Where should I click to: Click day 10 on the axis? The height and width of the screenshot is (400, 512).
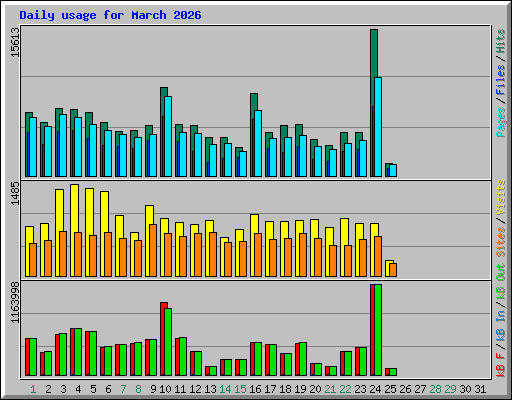pyautogui.click(x=165, y=389)
